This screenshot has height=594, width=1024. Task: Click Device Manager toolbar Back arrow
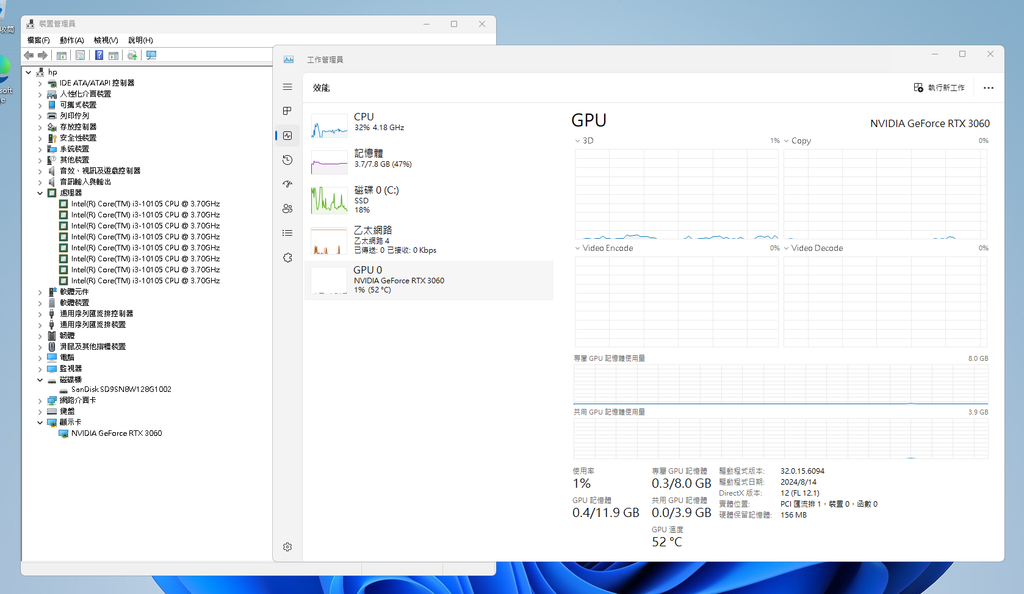29,55
